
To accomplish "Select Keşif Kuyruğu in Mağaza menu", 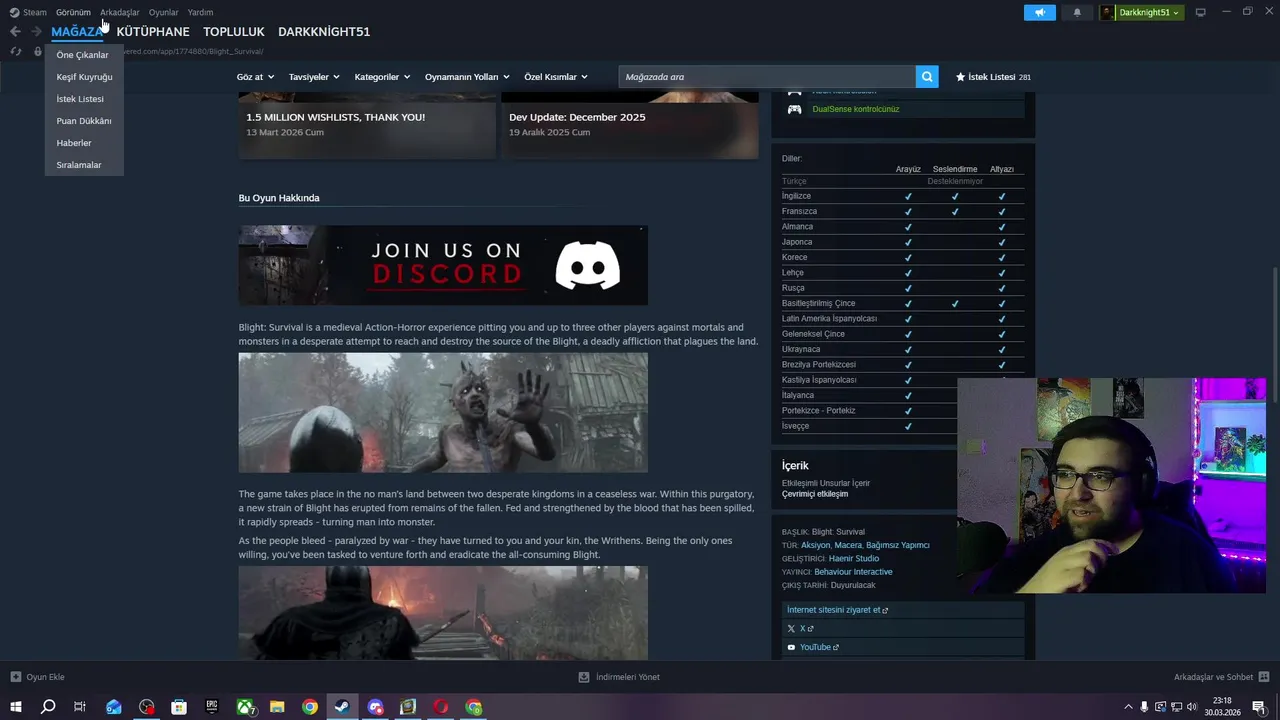I will (x=84, y=77).
